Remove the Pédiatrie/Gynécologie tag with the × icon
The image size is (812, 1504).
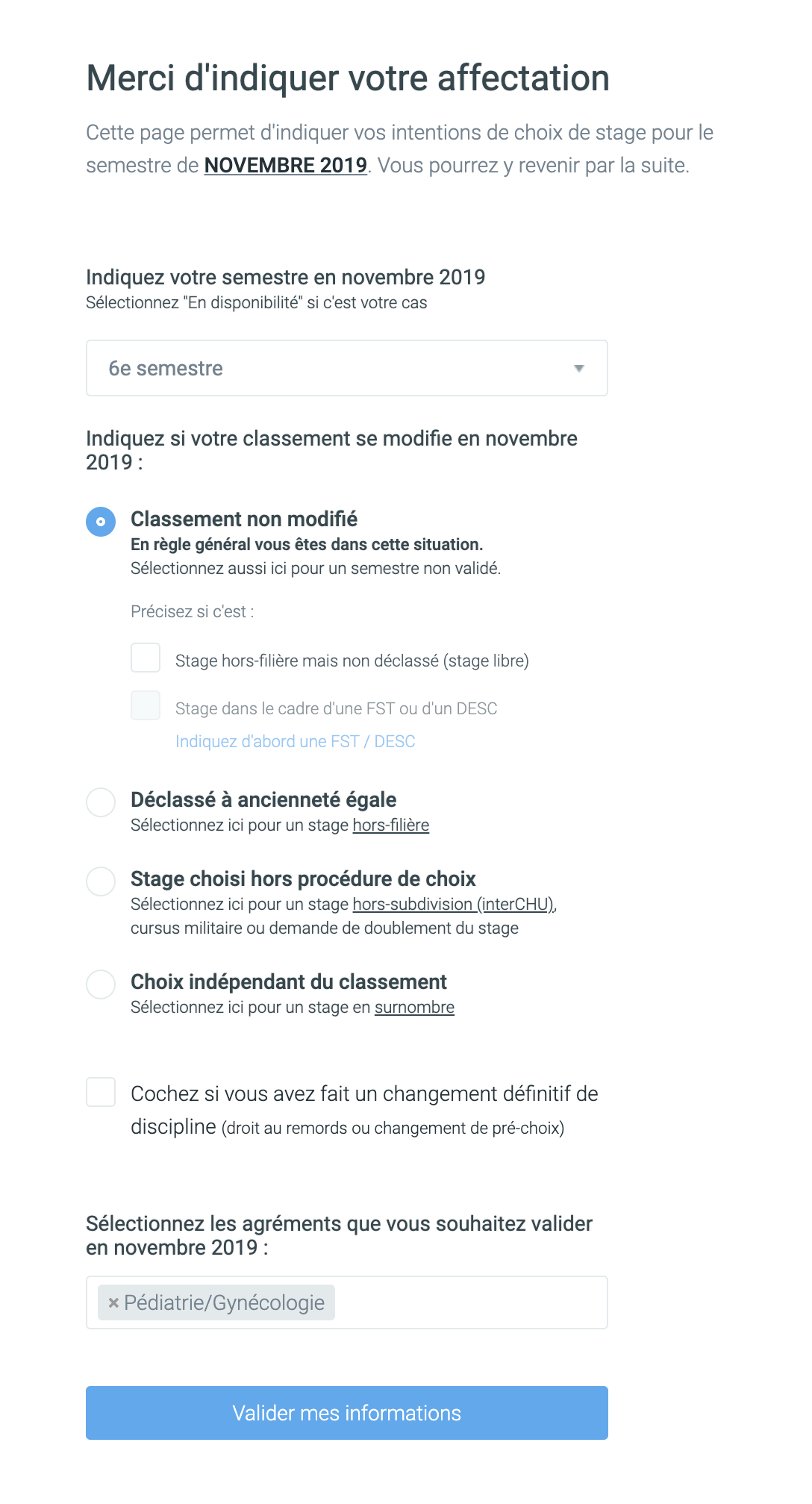113,1303
